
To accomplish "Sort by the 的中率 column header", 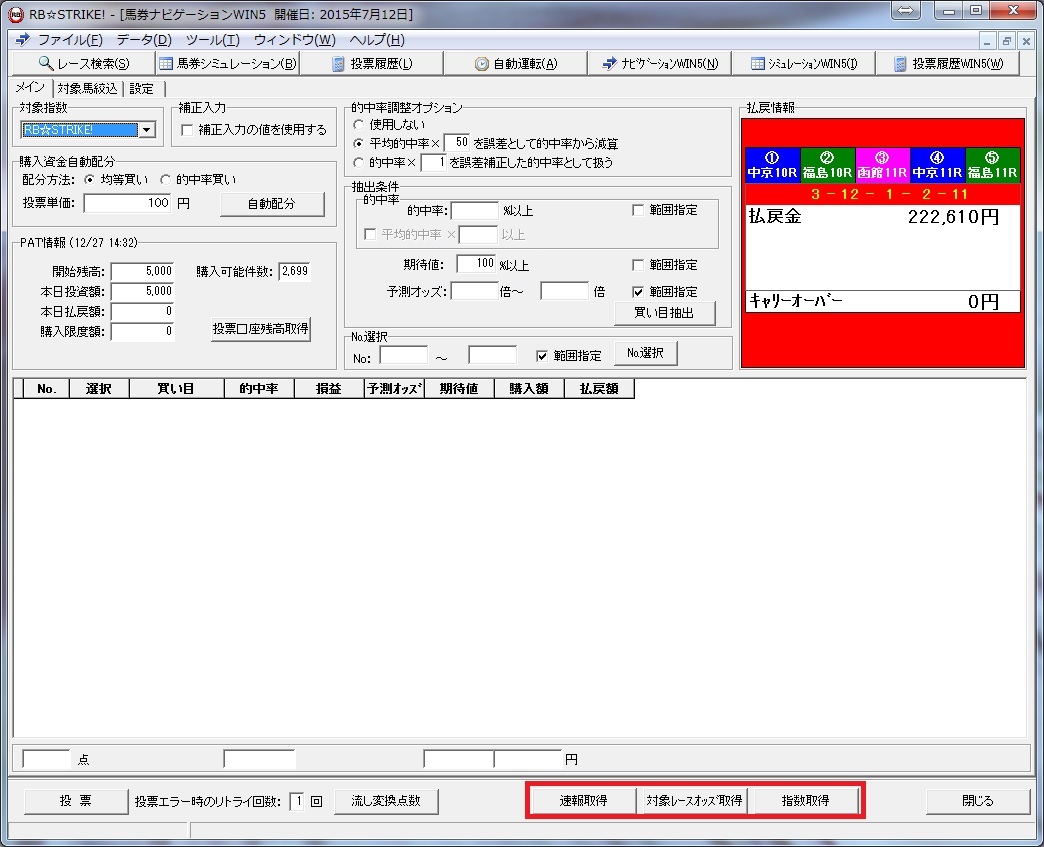I will pos(259,389).
